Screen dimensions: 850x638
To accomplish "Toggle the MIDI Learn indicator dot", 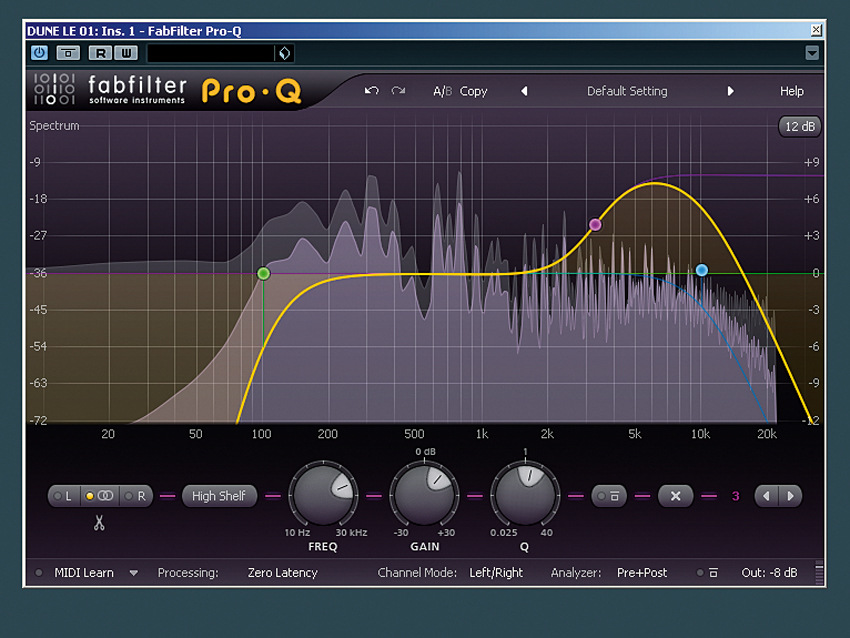I will tap(38, 572).
